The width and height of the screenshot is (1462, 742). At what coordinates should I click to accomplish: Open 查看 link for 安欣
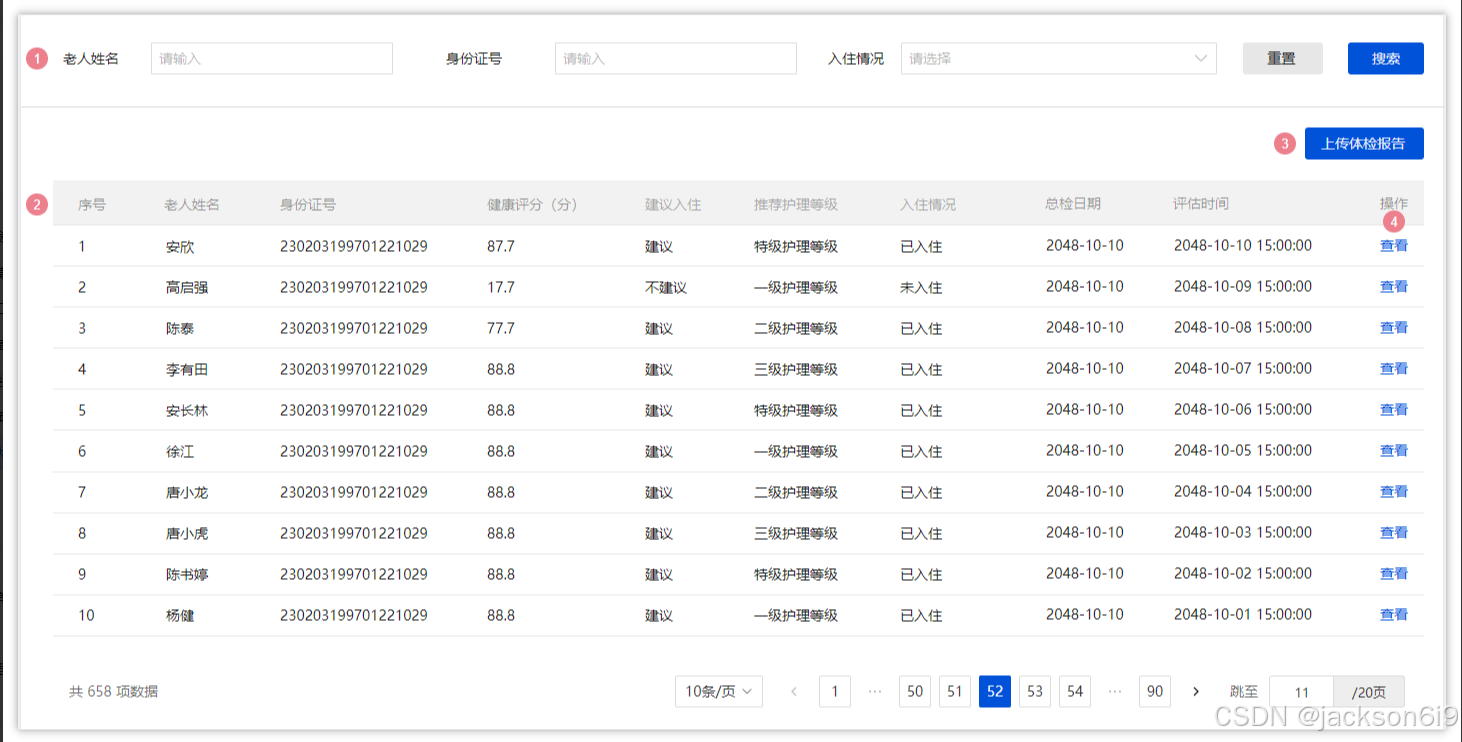pos(1394,245)
